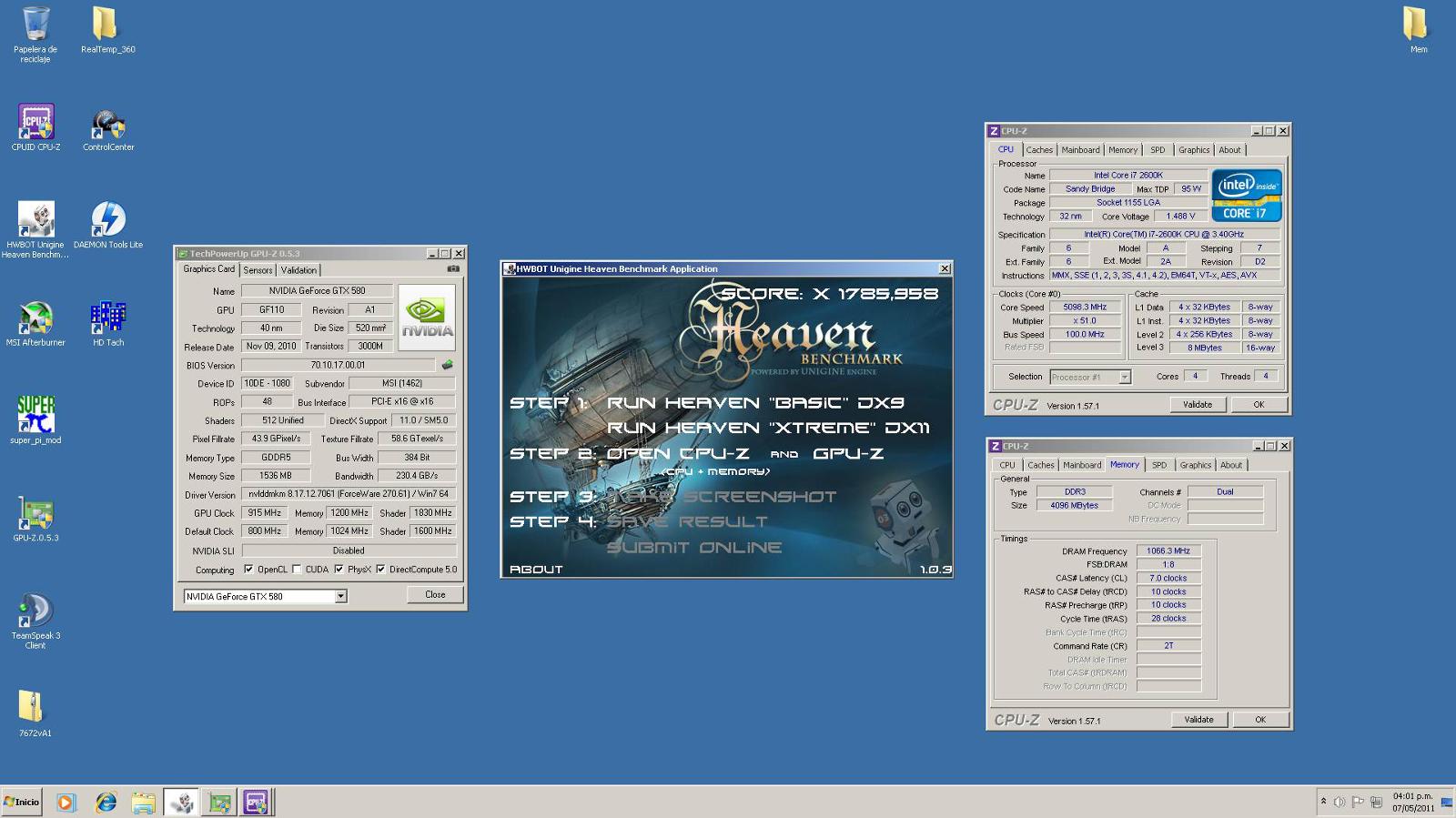This screenshot has height=818, width=1456.
Task: Toggle the CUDA checkbox in GPU-Z
Action: [x=297, y=570]
